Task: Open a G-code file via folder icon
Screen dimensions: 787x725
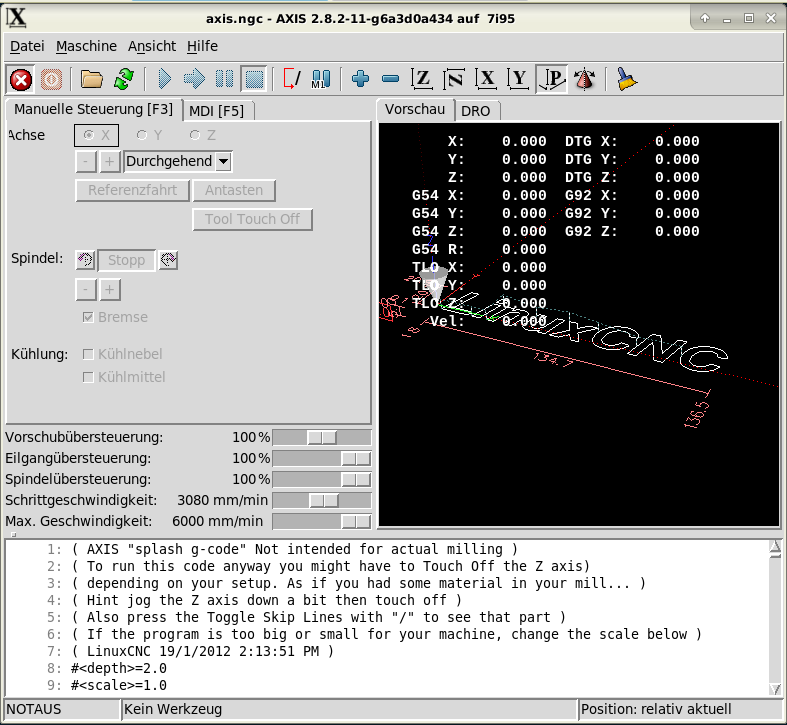Action: [92, 79]
